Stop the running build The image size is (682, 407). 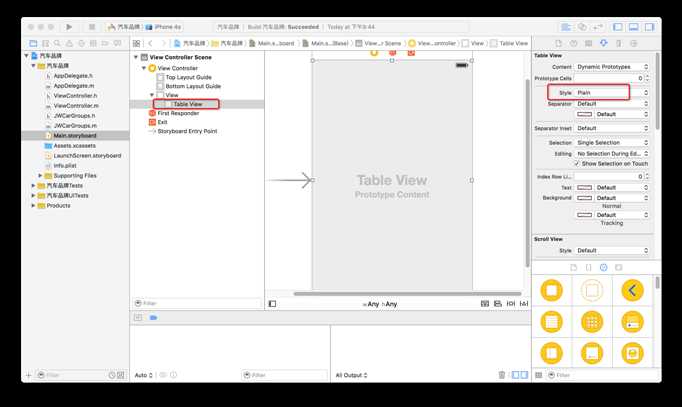(x=92, y=27)
